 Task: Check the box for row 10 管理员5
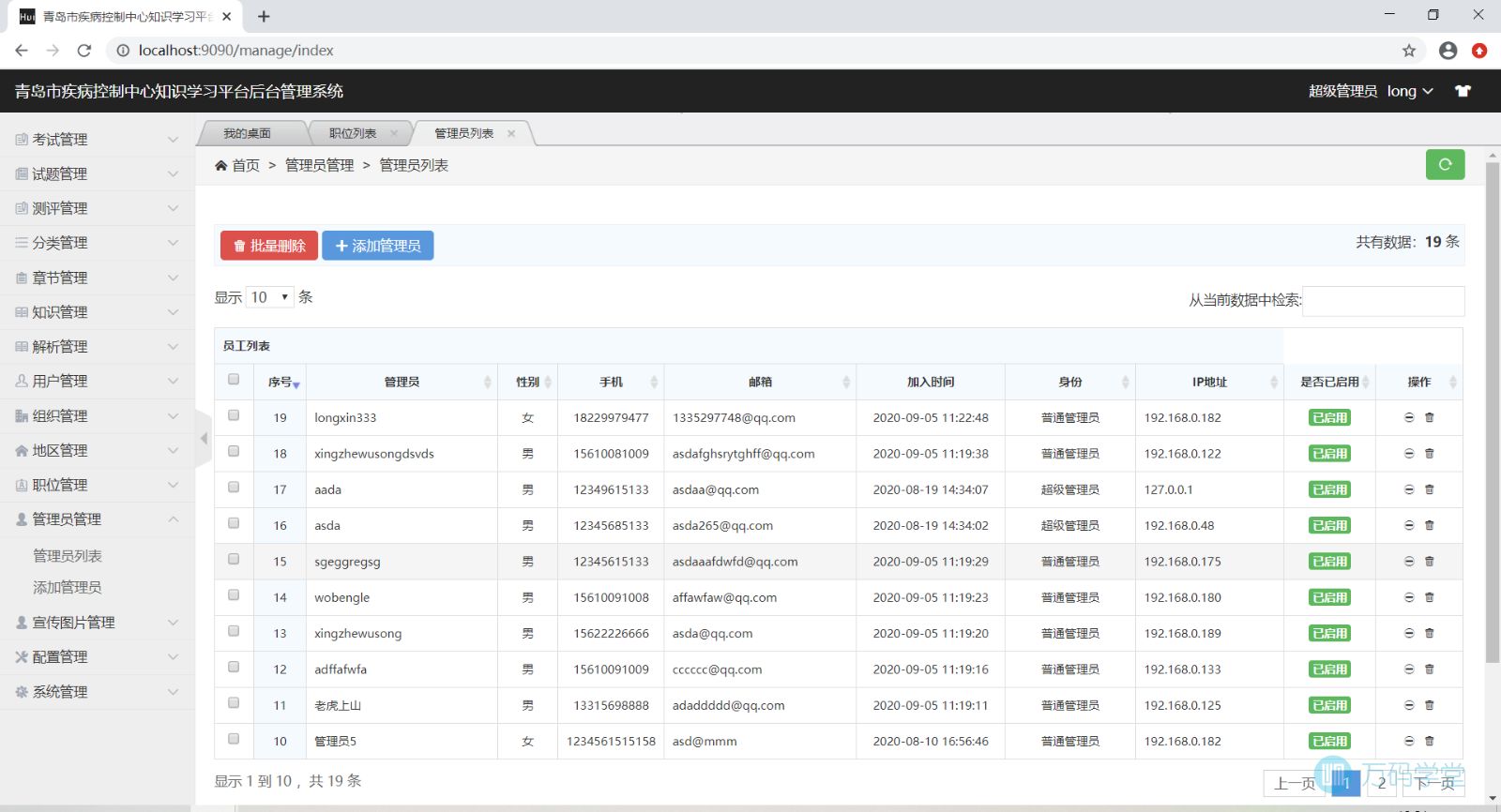[x=234, y=739]
